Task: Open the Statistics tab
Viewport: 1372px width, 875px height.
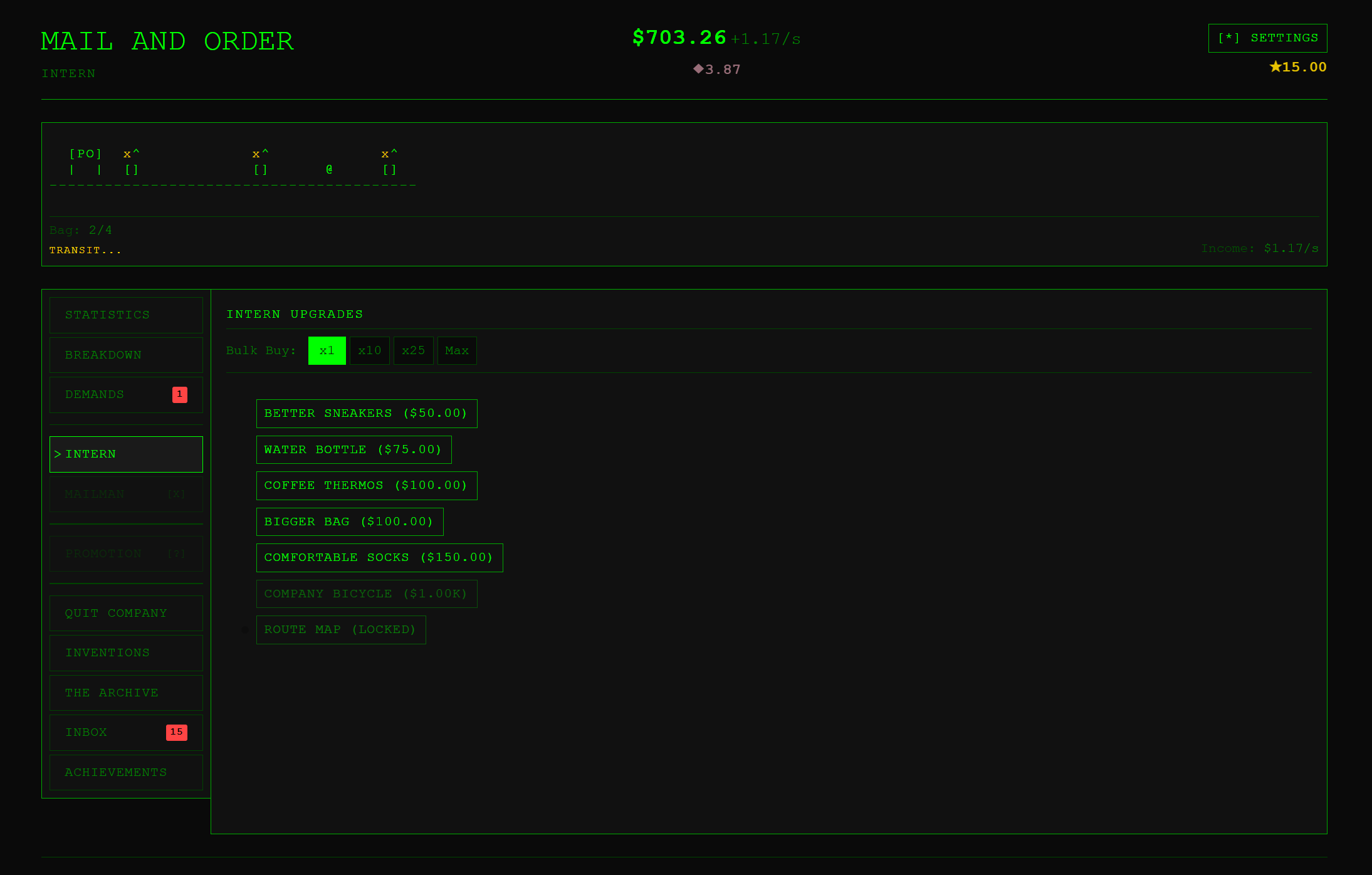Action: 126,315
